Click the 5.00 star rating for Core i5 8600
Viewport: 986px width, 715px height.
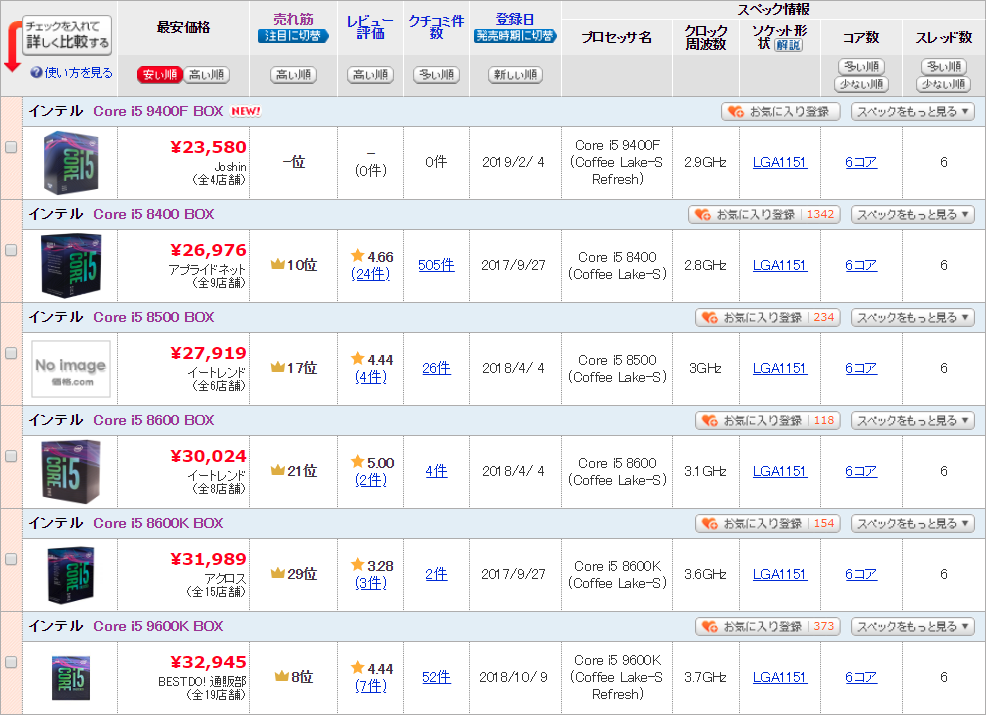point(372,463)
